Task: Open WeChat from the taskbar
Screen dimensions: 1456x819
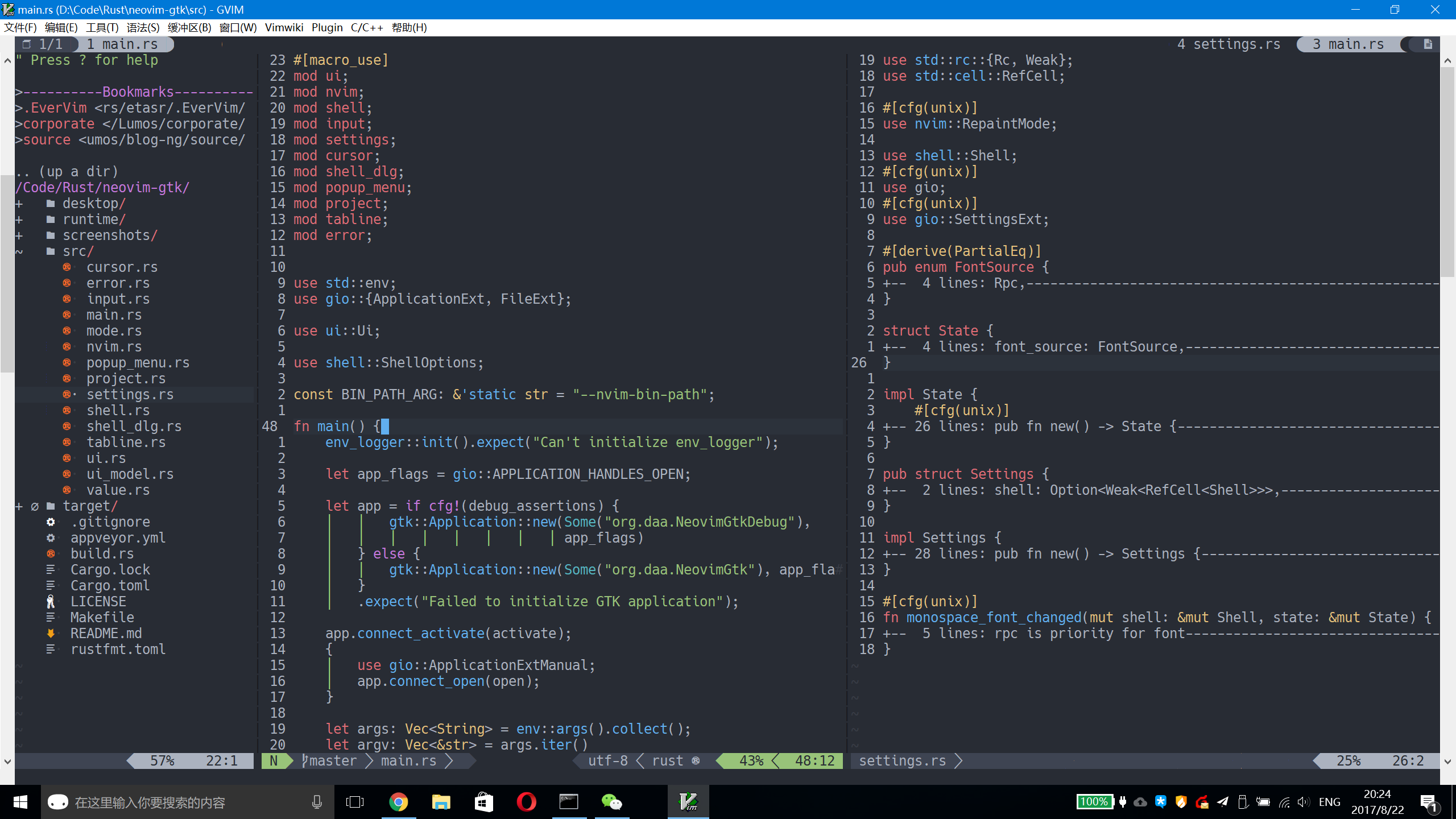Action: coord(611,802)
